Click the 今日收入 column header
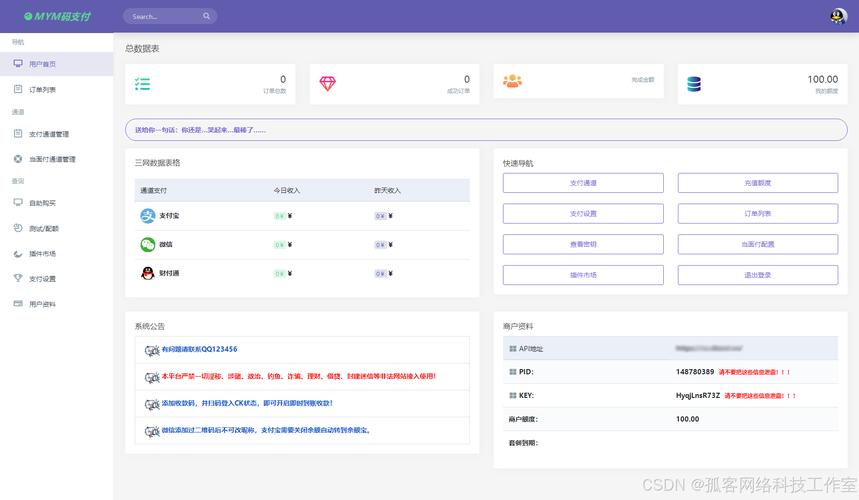The width and height of the screenshot is (859, 500). pos(287,191)
